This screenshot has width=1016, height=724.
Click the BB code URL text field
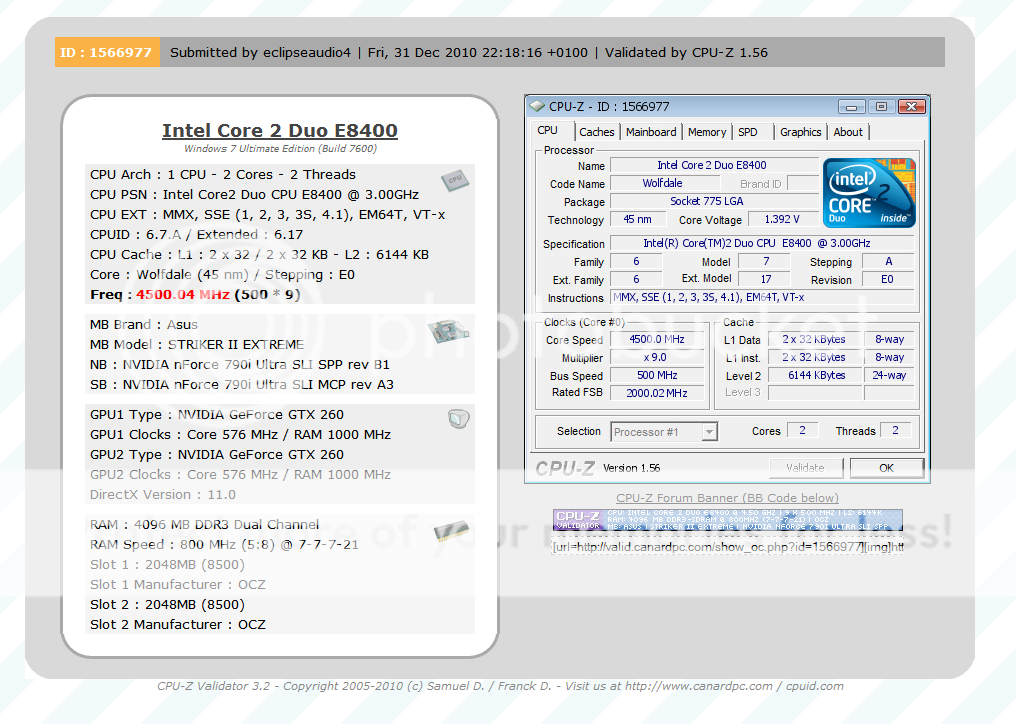(727, 546)
